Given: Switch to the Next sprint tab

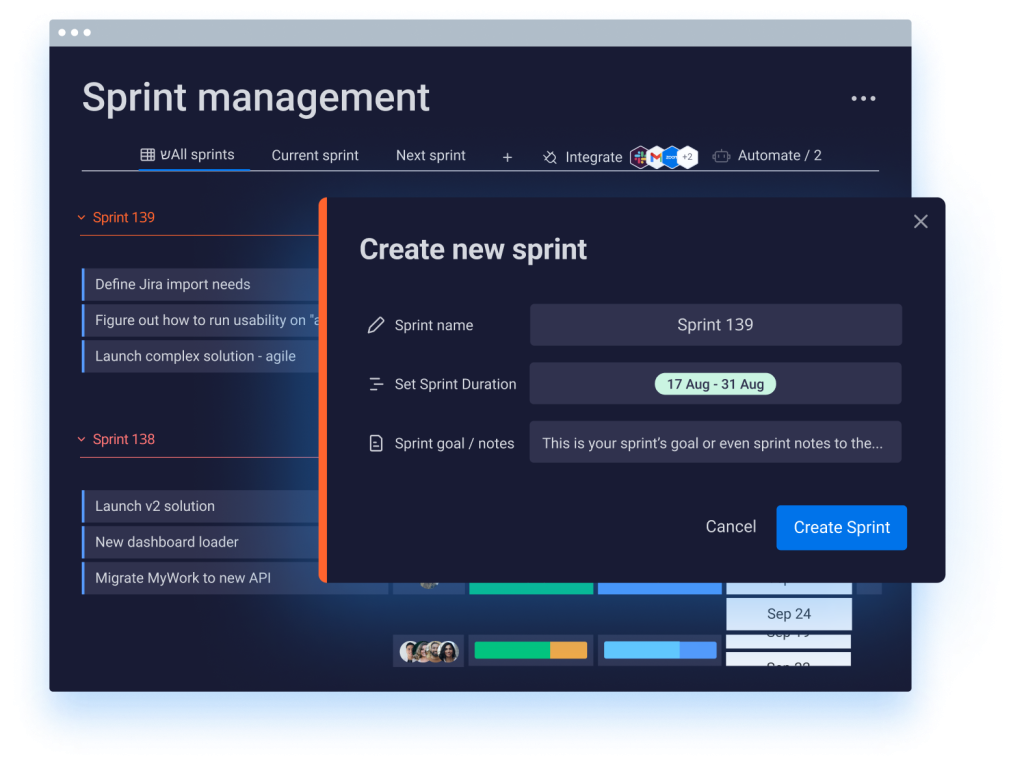Looking at the screenshot, I should click(430, 156).
